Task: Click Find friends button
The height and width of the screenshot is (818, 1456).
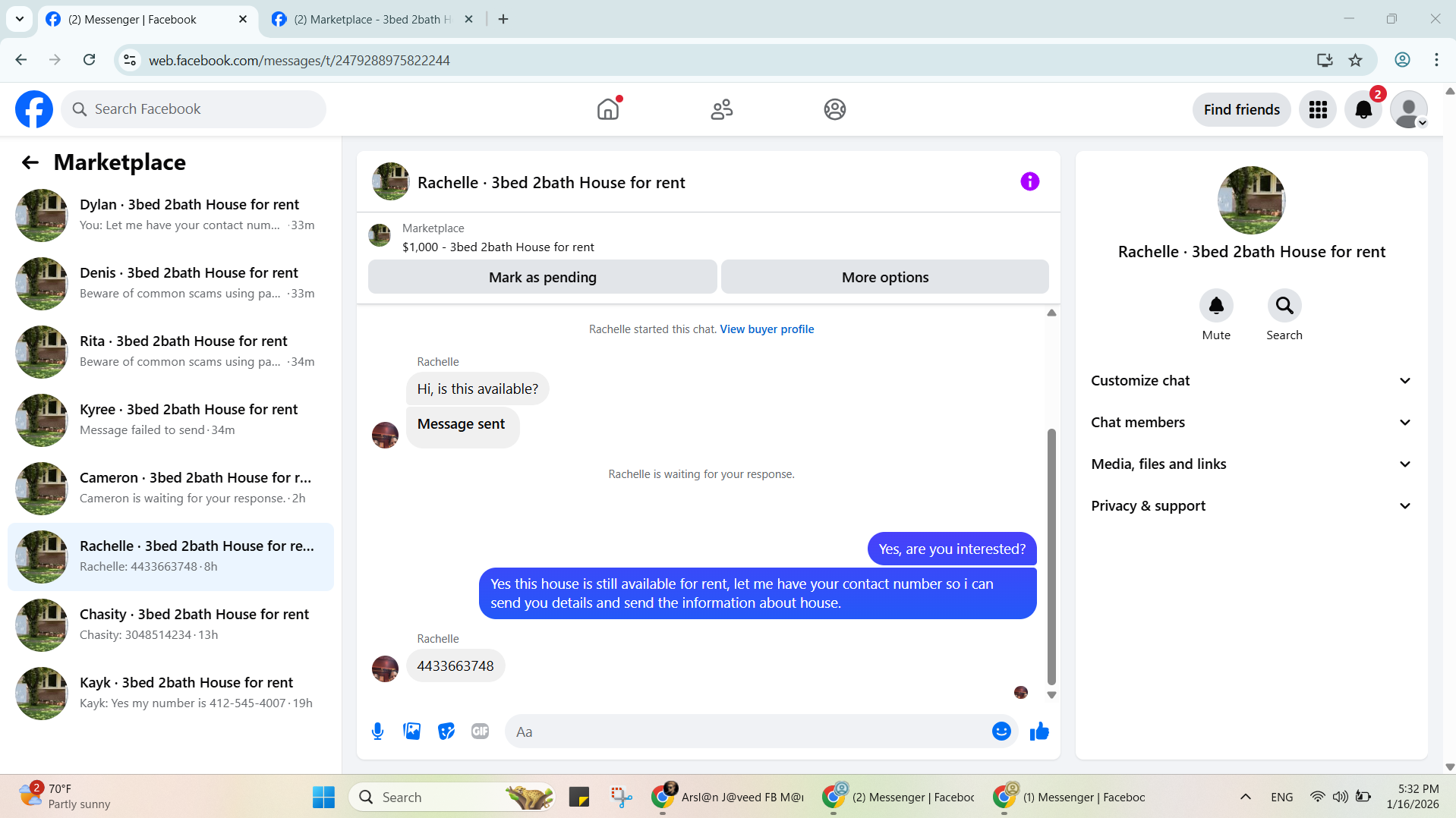Action: [1242, 109]
